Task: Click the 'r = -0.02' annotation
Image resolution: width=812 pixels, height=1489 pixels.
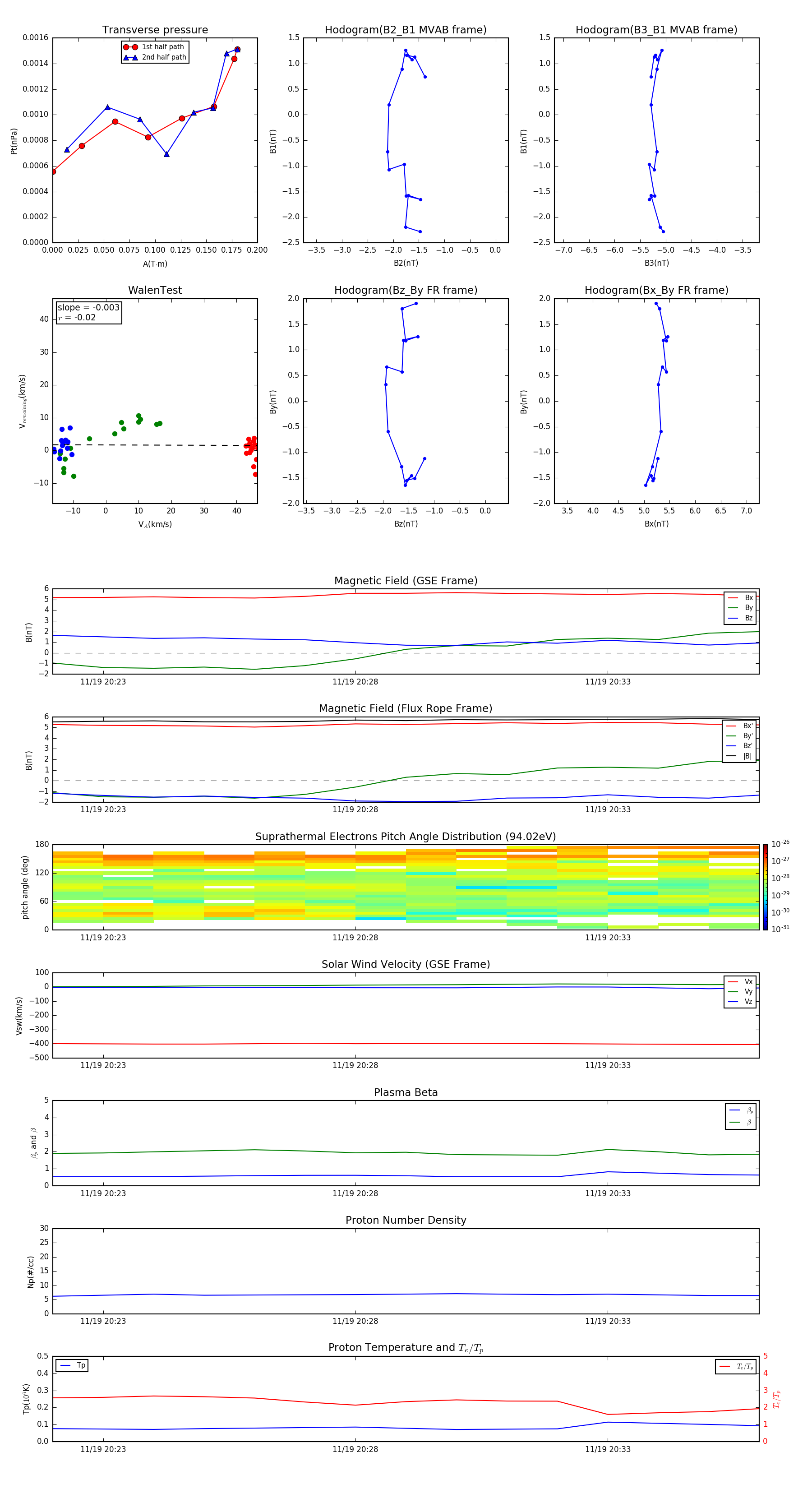Action: pyautogui.click(x=77, y=317)
